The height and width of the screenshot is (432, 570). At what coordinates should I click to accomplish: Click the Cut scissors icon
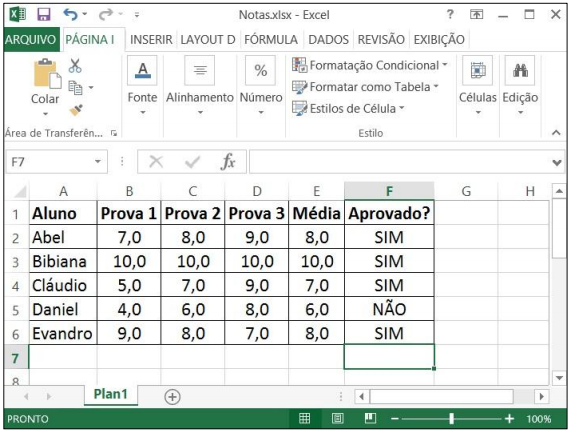(x=75, y=65)
